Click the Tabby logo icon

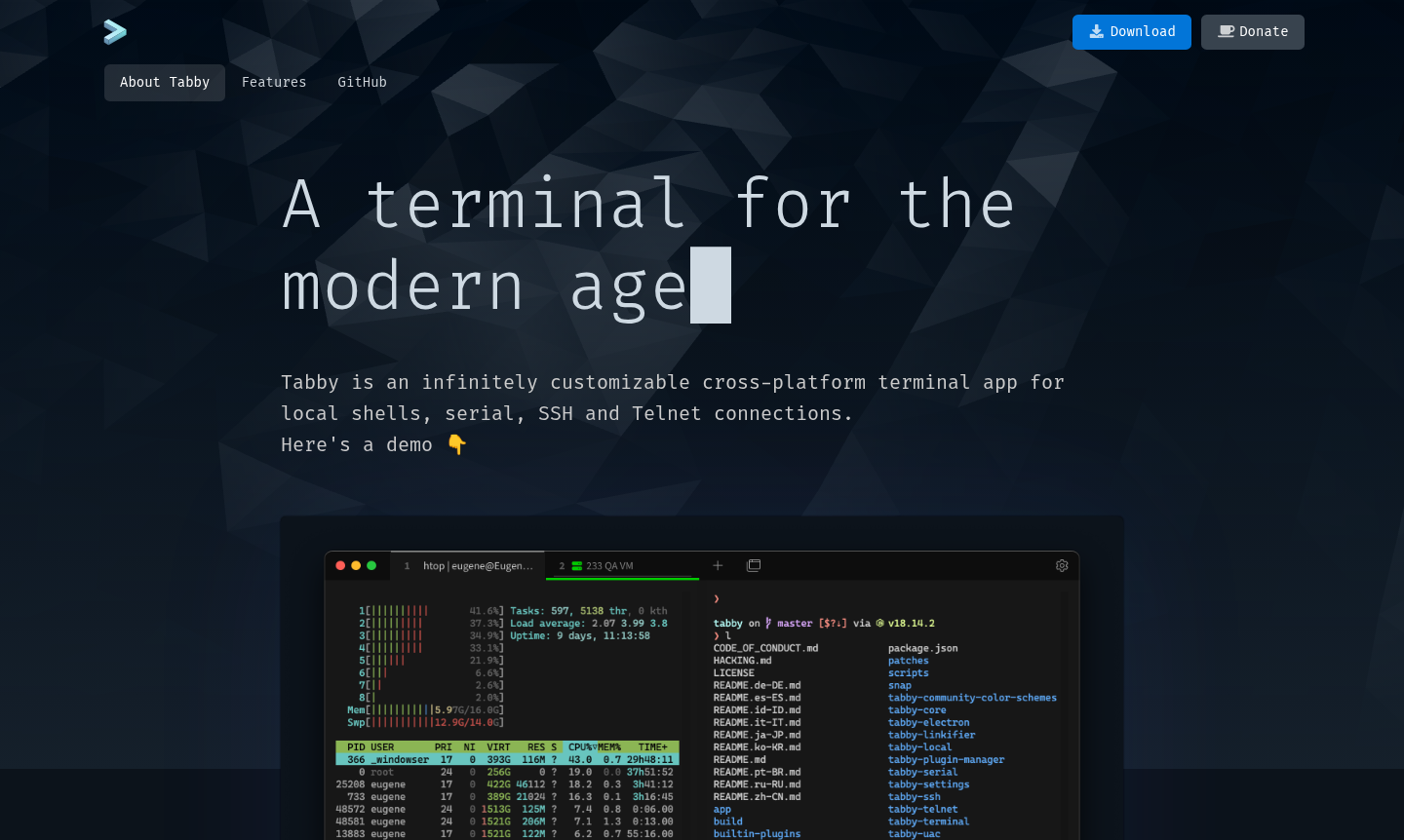pyautogui.click(x=115, y=32)
